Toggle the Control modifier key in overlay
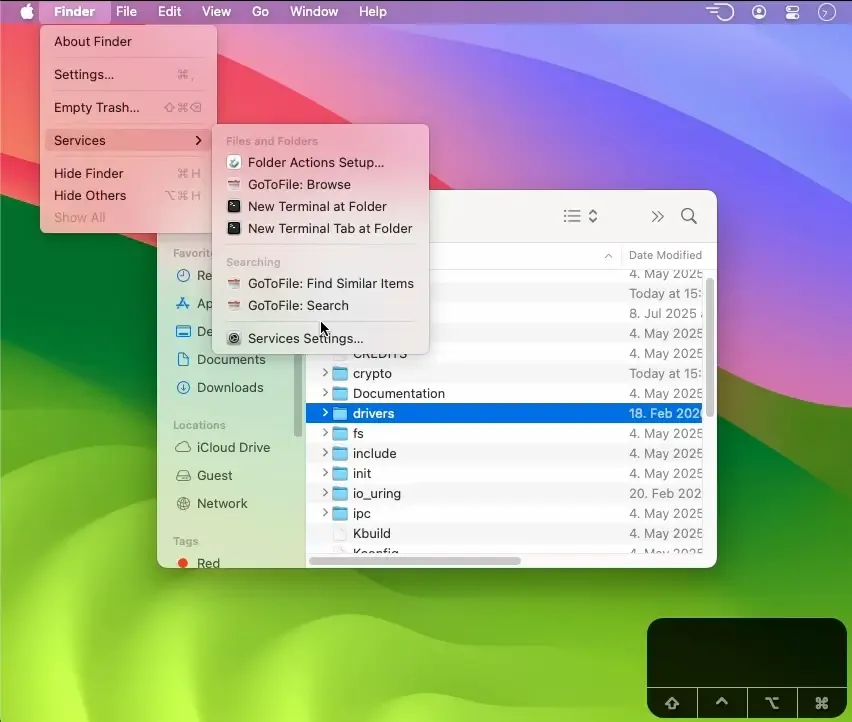 pos(722,702)
